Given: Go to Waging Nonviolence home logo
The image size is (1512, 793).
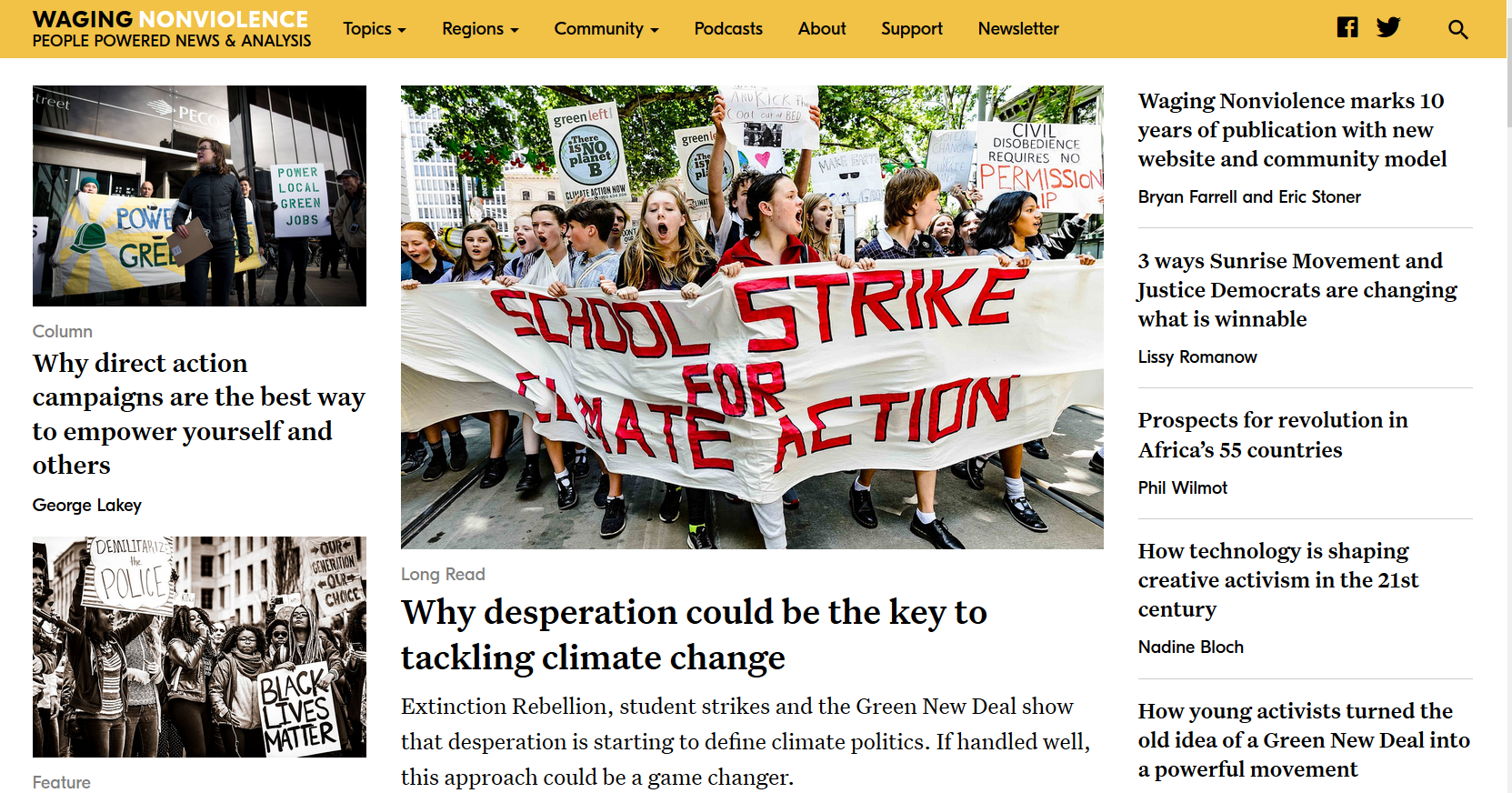Looking at the screenshot, I should click(x=171, y=29).
